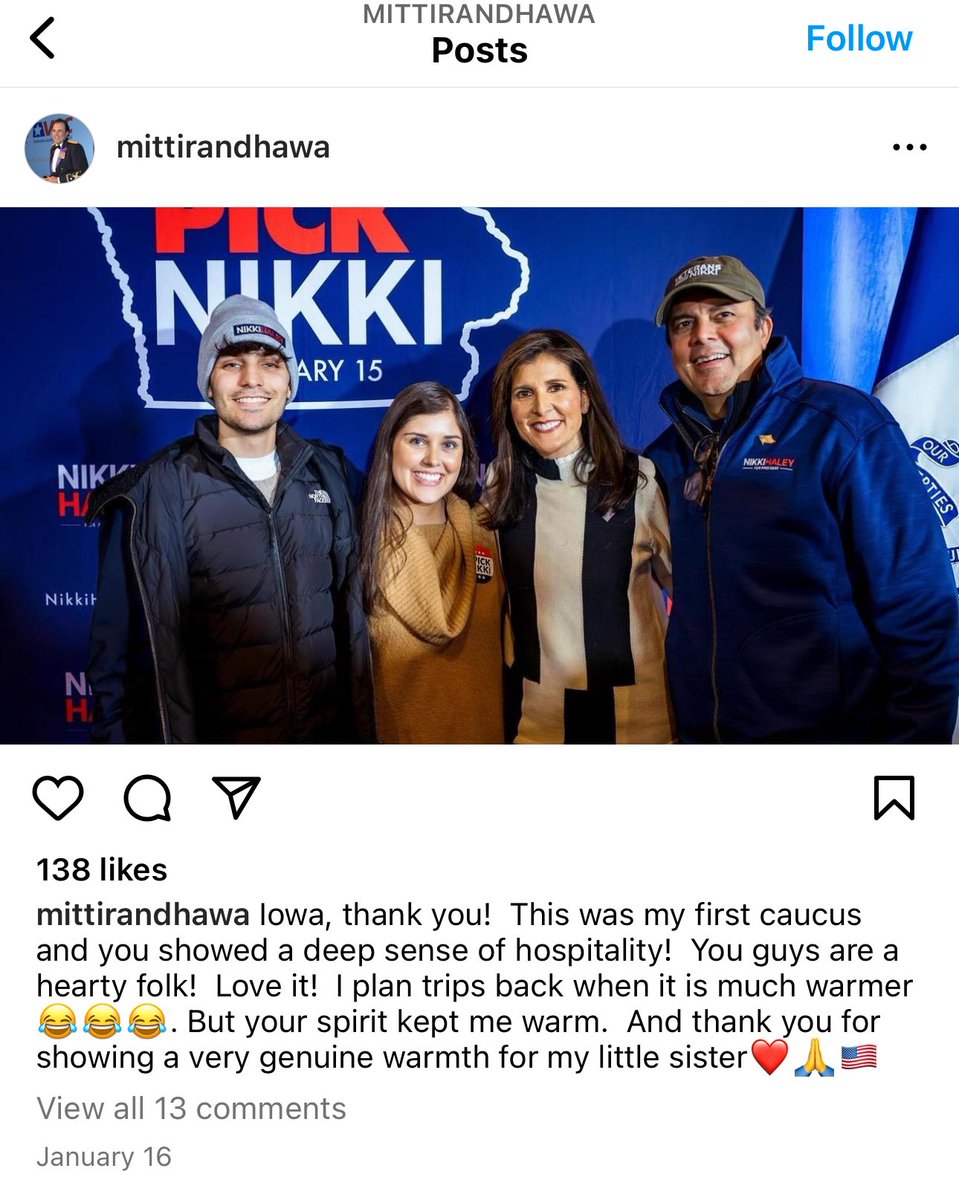The image size is (959, 1200).
Task: Share post with paper plane icon
Action: [x=237, y=797]
